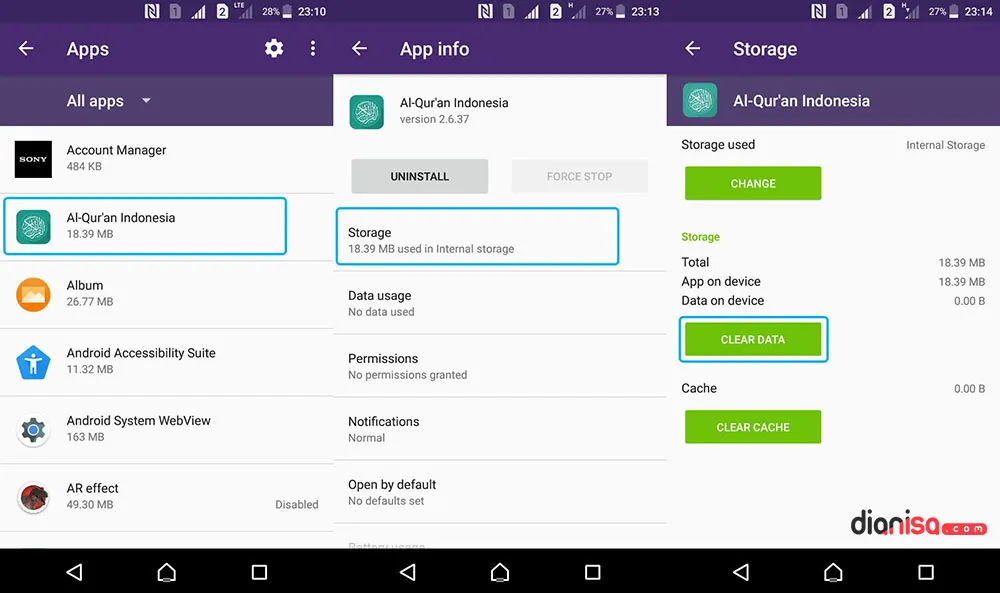The width and height of the screenshot is (1000, 593).
Task: Tap the Al-Qur'an icon on App info
Action: pyautogui.click(x=367, y=113)
